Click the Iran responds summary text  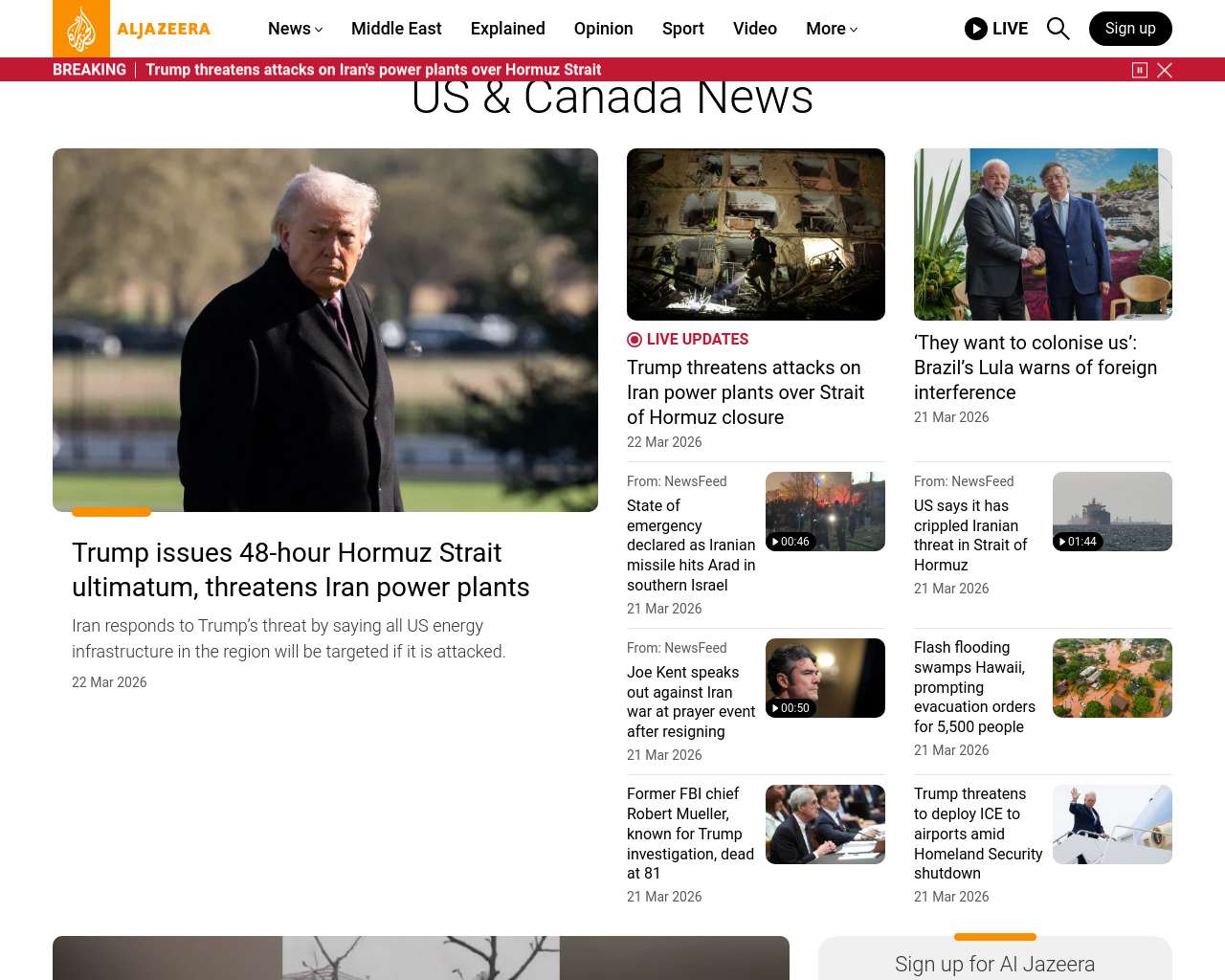[x=289, y=638]
